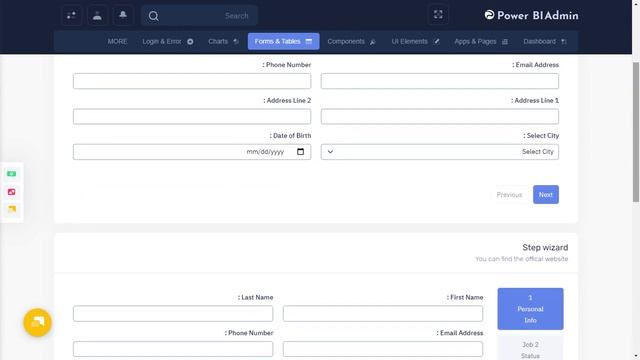This screenshot has width=640, height=360.
Task: Click the search magnifier icon
Action: point(153,16)
